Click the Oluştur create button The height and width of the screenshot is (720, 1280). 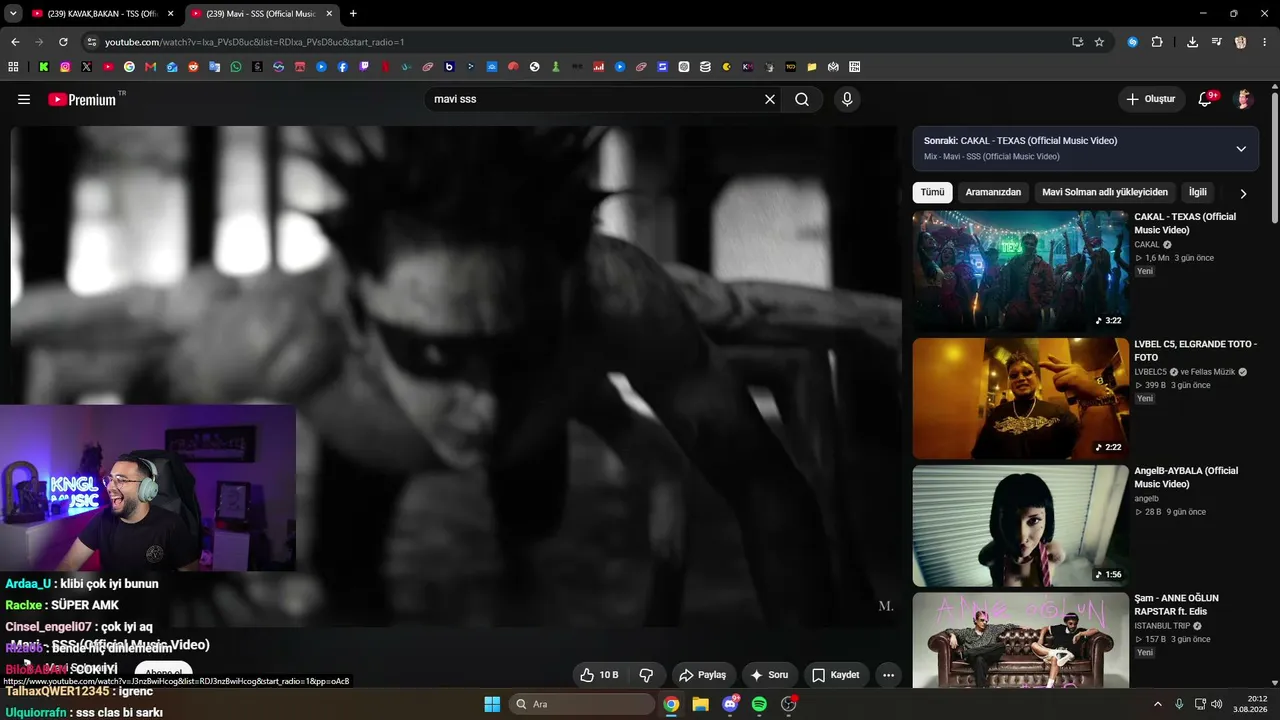pos(1151,99)
